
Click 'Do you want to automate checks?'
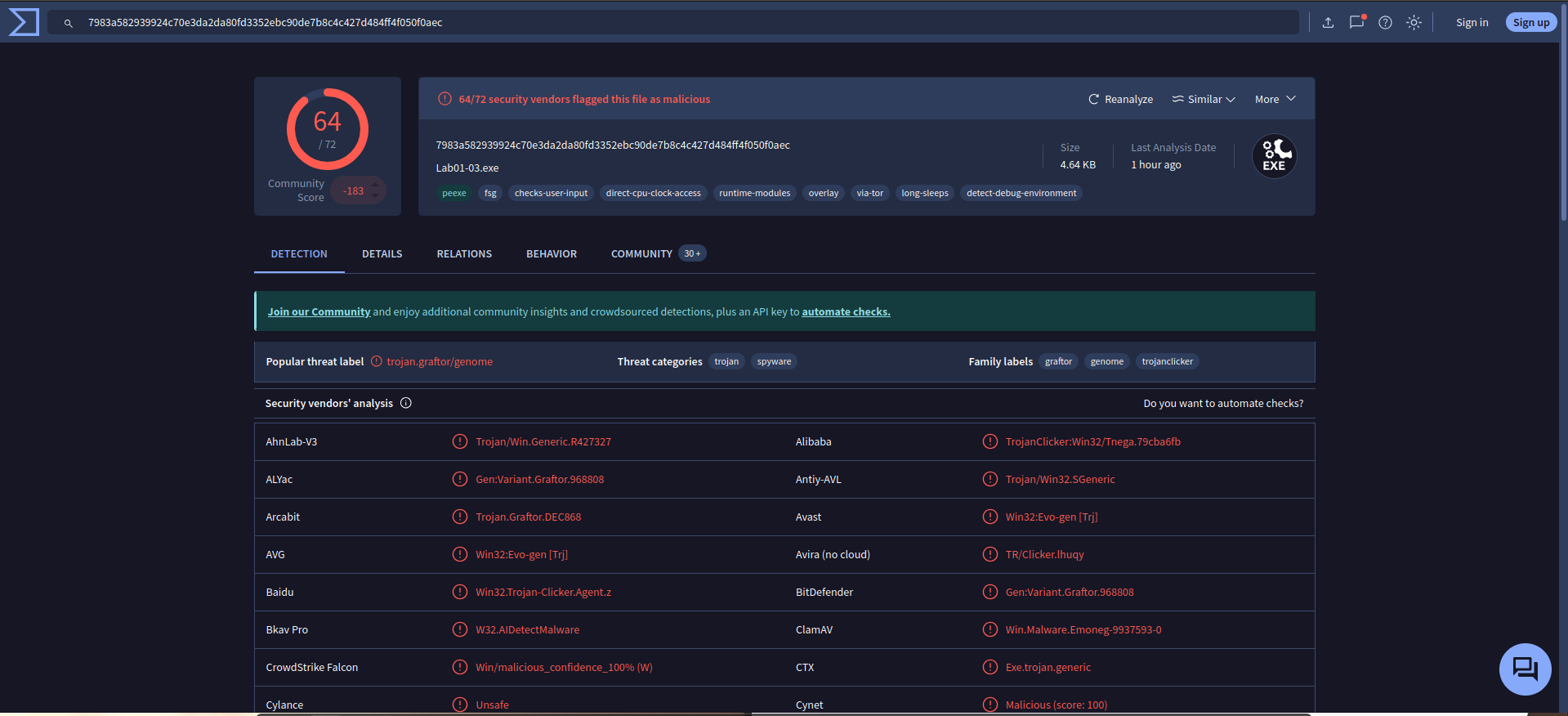point(1223,403)
